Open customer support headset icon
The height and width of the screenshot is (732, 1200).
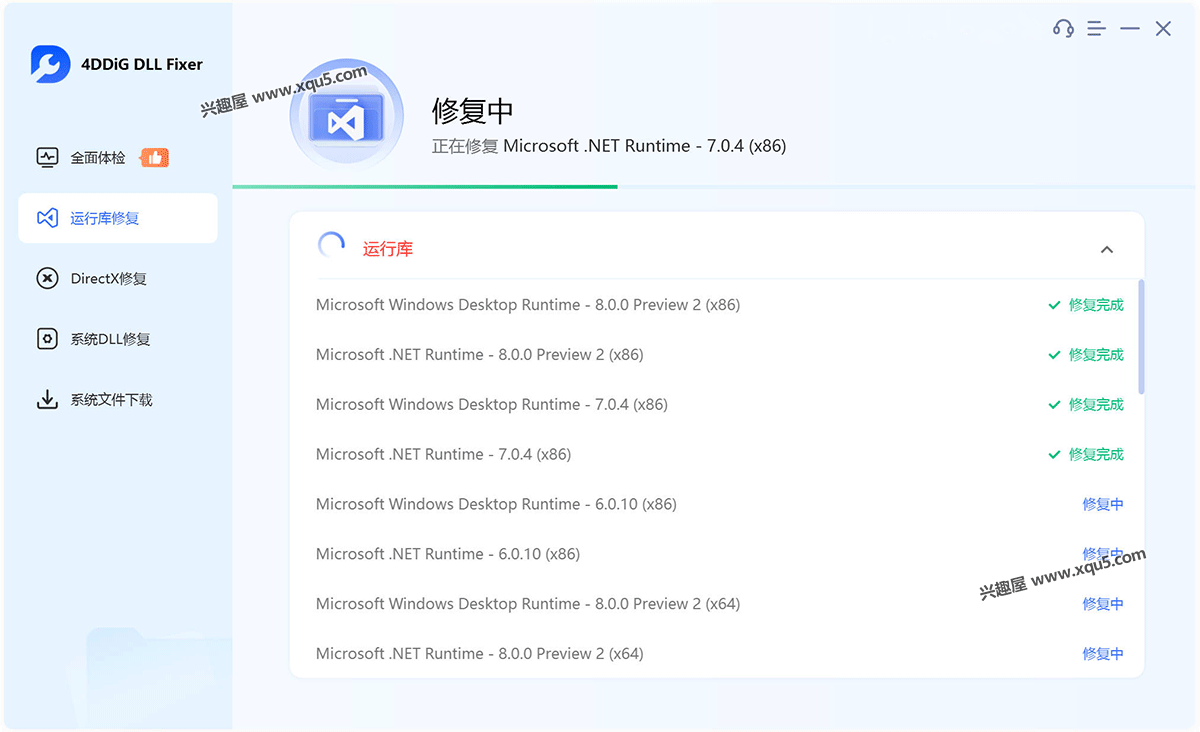click(x=1063, y=29)
